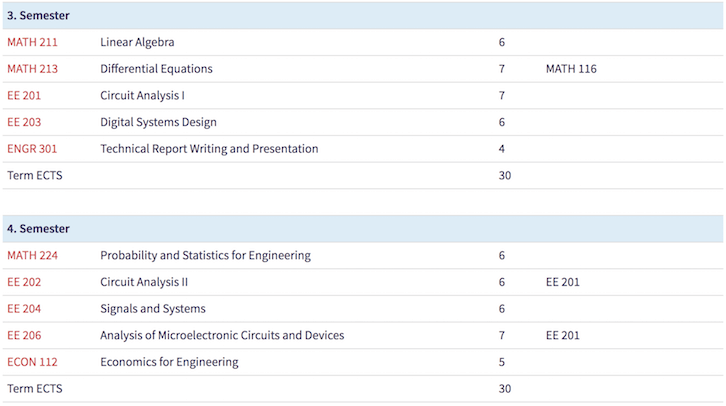
Task: Click the MATH 116 prerequisite for Differential Equations
Action: (x=571, y=69)
